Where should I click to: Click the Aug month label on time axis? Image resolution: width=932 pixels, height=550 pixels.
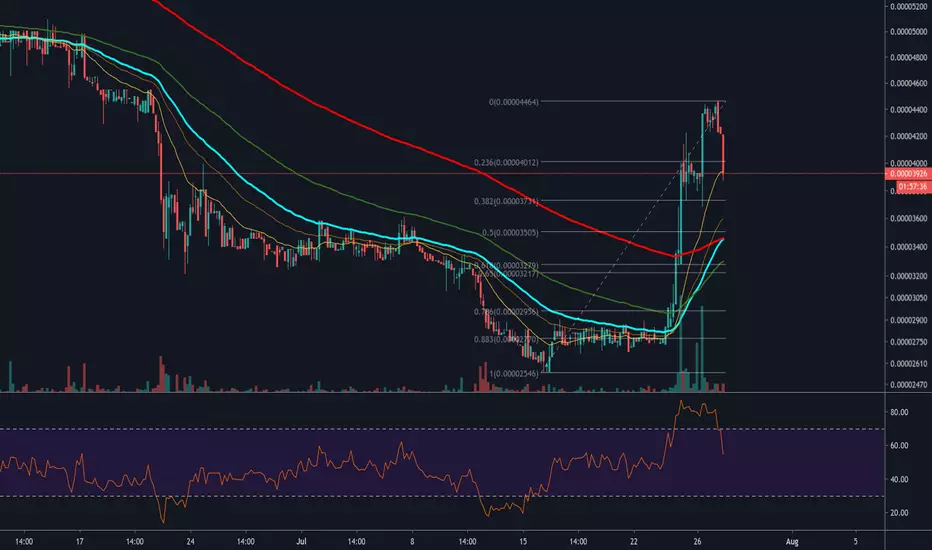pos(792,542)
